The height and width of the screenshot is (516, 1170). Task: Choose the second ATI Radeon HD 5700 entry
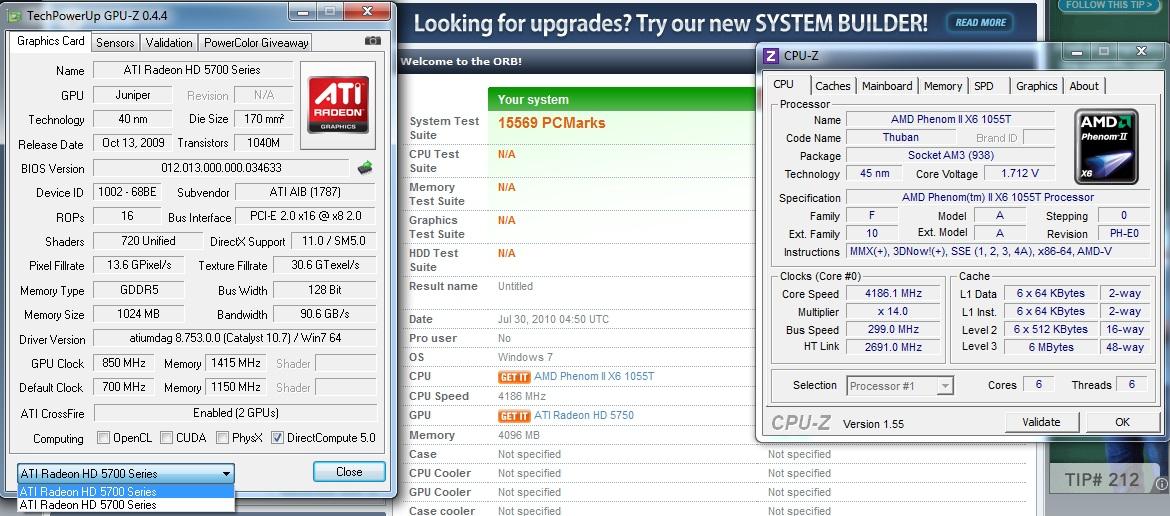coord(125,505)
